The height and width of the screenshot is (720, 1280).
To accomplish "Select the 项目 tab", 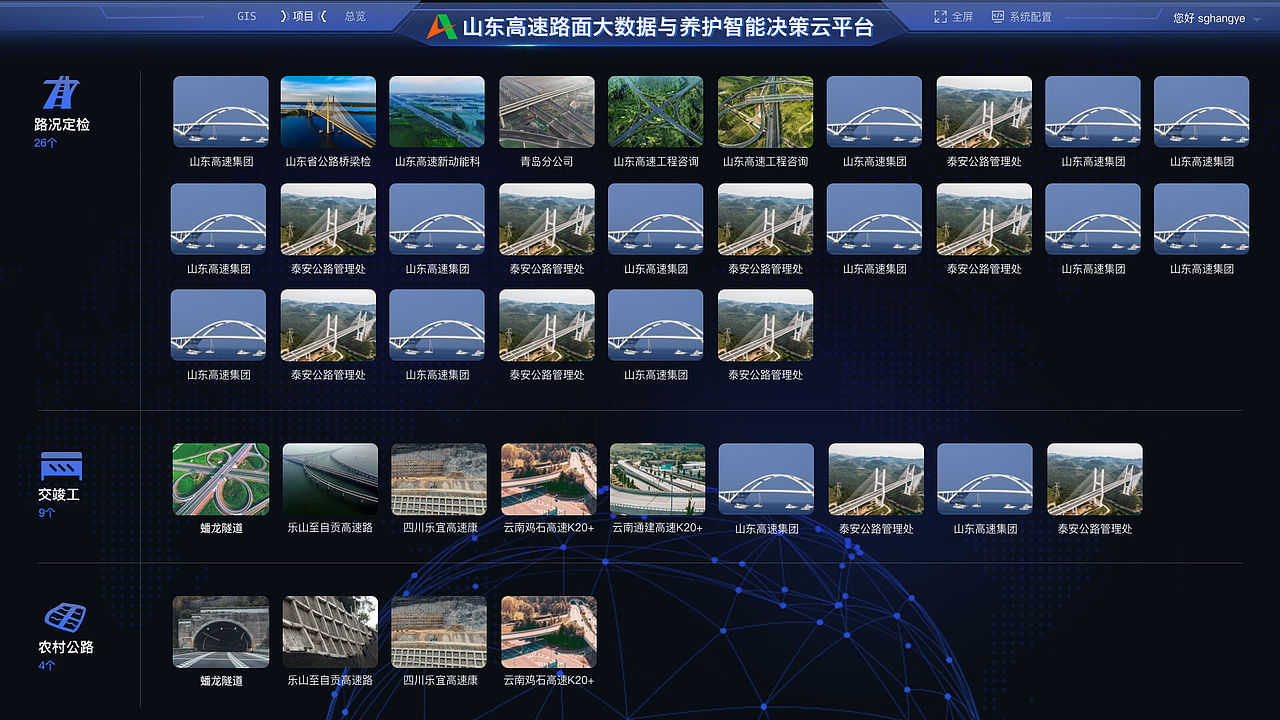I will pyautogui.click(x=303, y=17).
